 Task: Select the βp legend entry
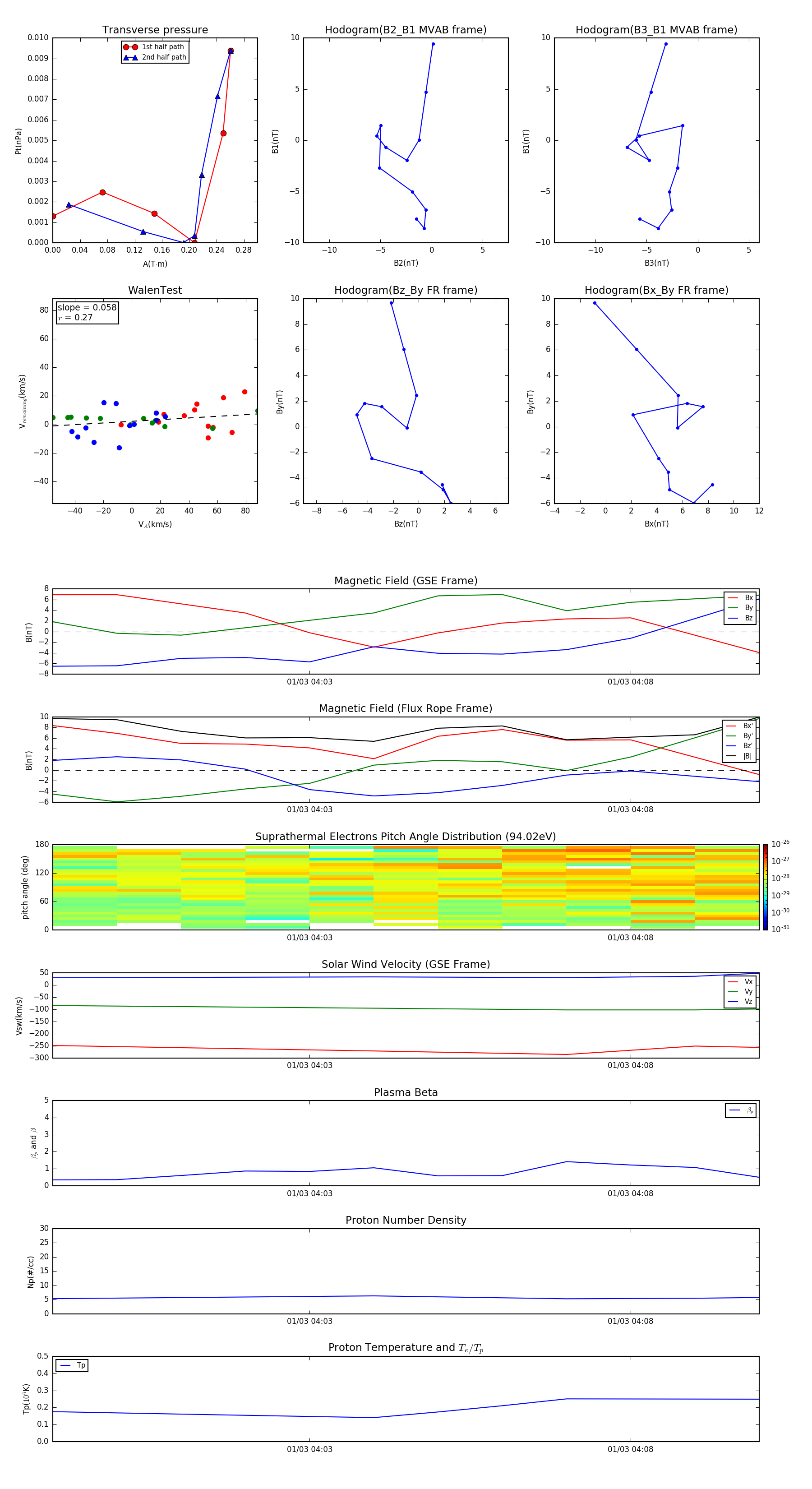click(741, 1110)
